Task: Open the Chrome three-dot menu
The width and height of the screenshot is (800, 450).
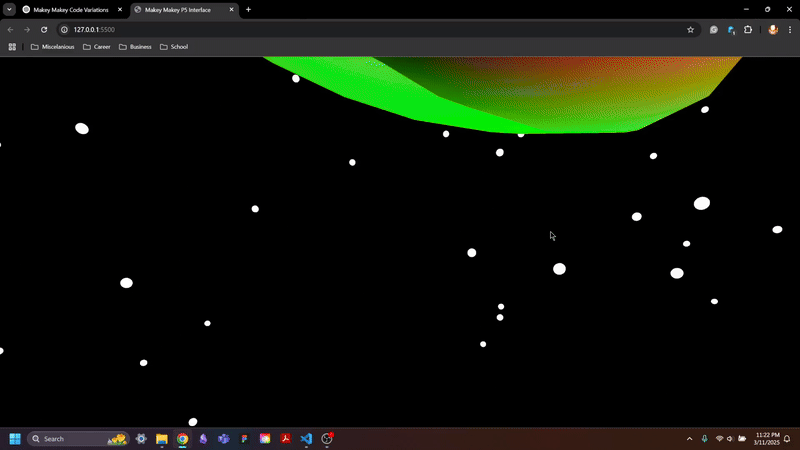Action: (x=790, y=30)
